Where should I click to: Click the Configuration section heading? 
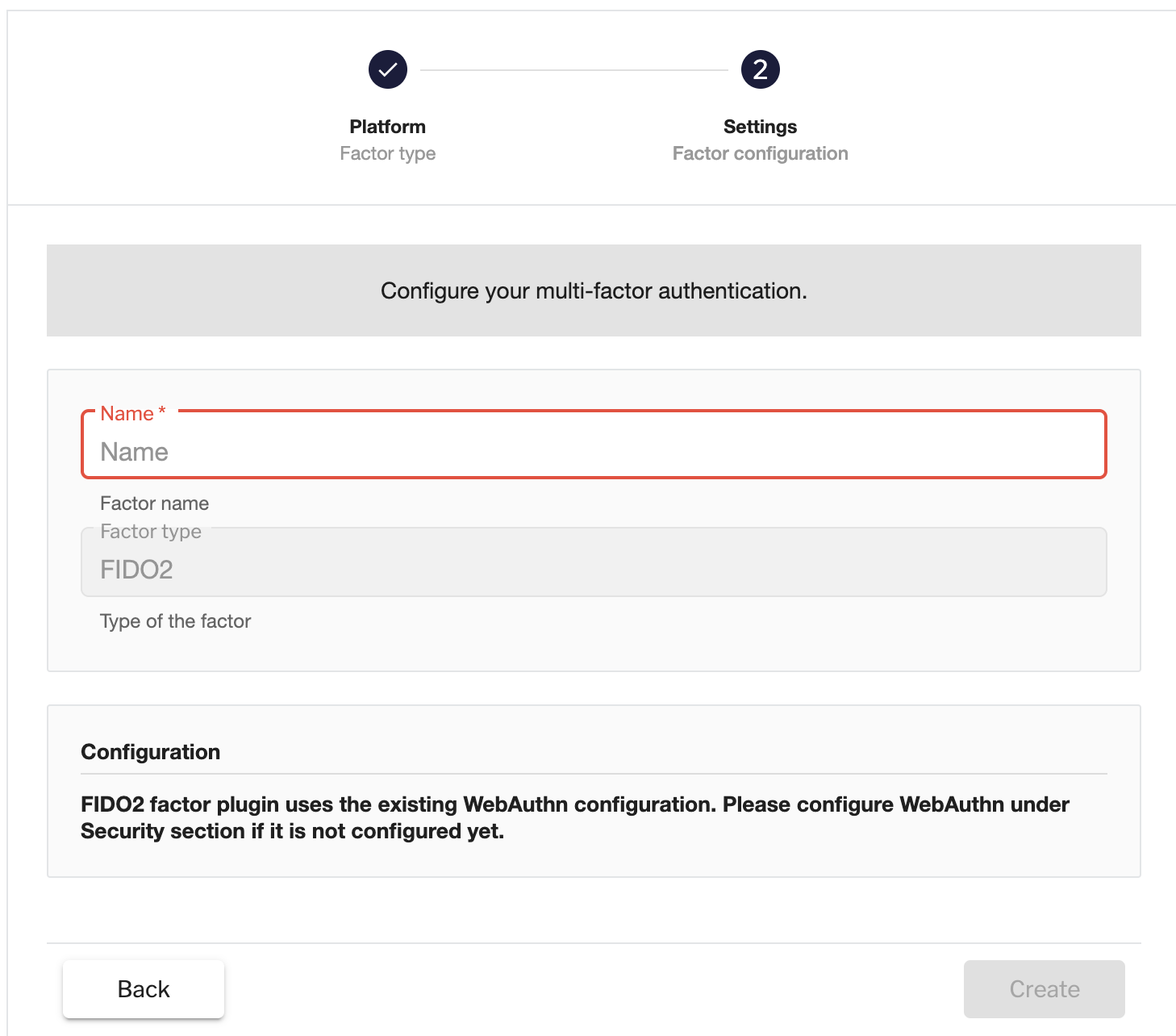151,752
